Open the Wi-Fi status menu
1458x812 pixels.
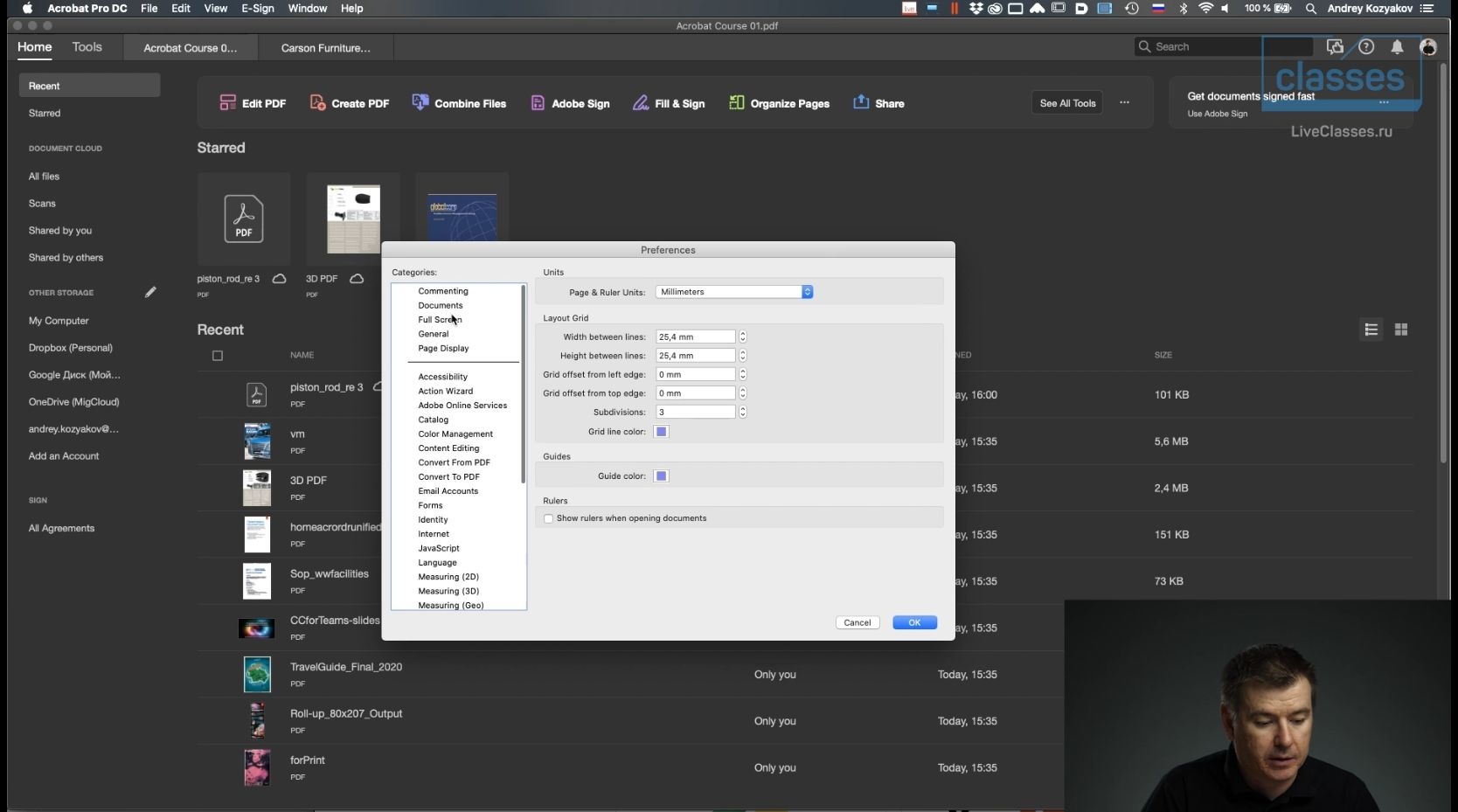[x=1205, y=9]
